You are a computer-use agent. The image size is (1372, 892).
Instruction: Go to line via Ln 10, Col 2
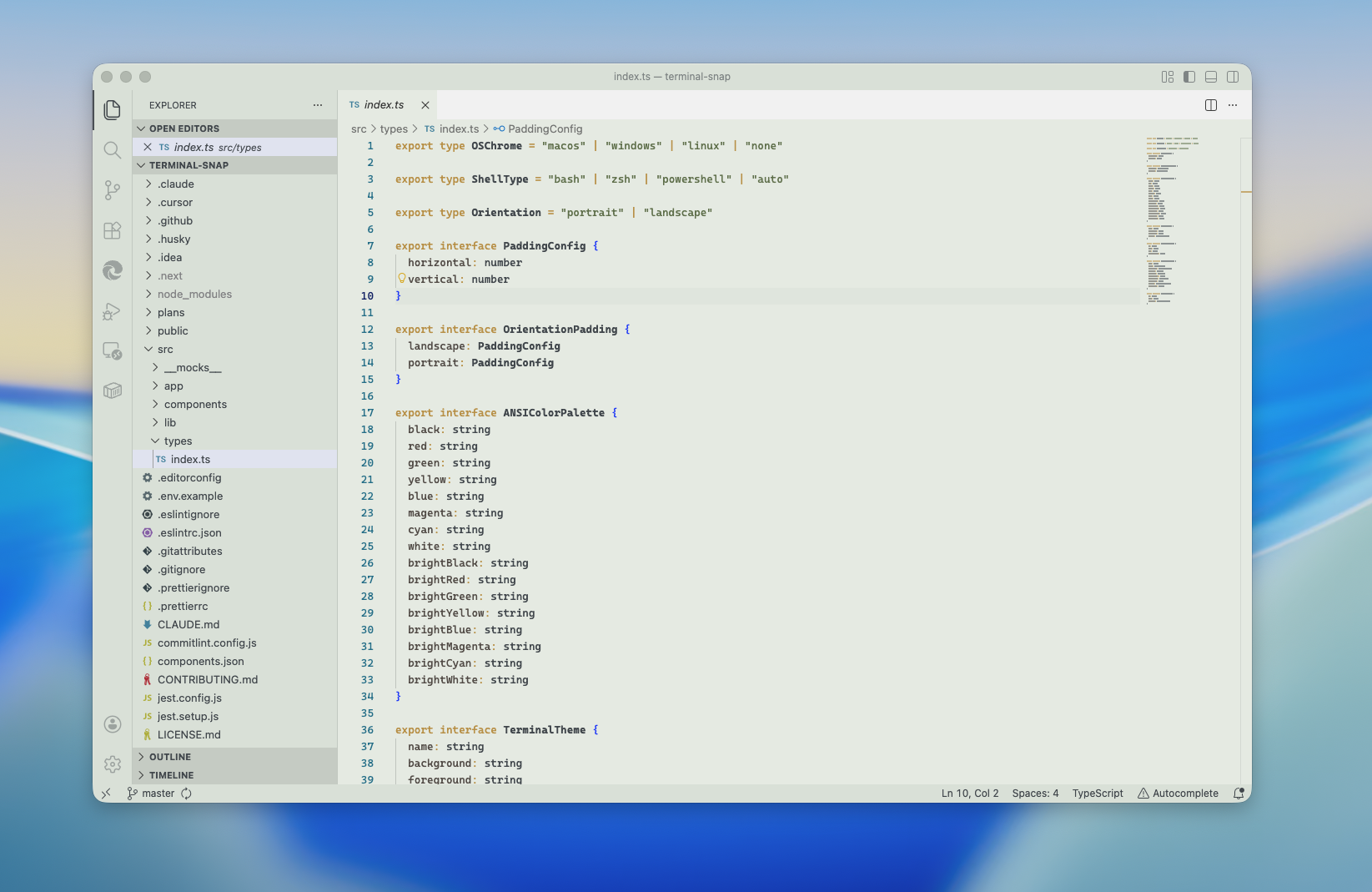970,794
